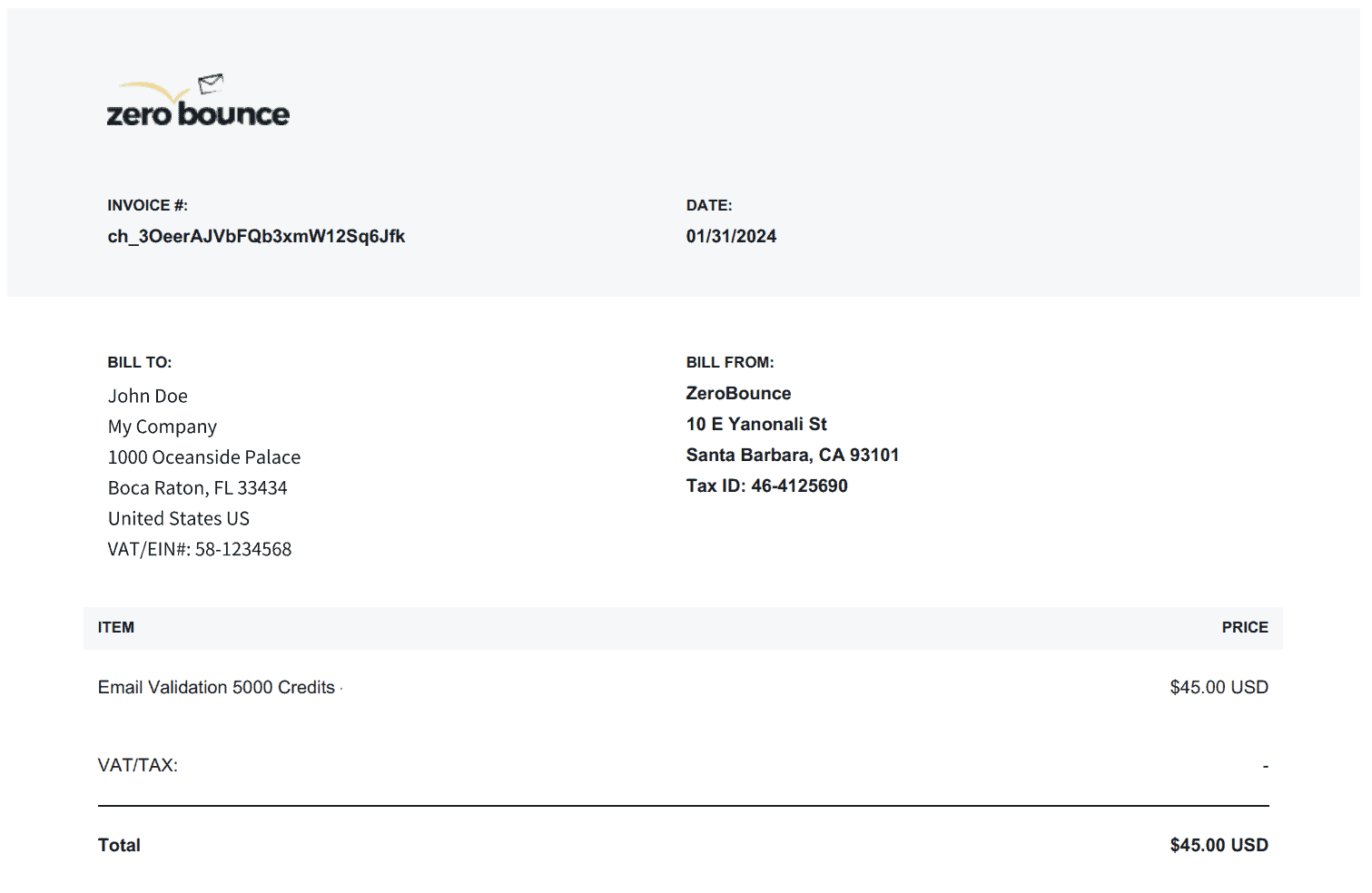This screenshot has height=893, width=1372.
Task: Select the Email Validation 5000 Credits item
Action: tap(216, 687)
